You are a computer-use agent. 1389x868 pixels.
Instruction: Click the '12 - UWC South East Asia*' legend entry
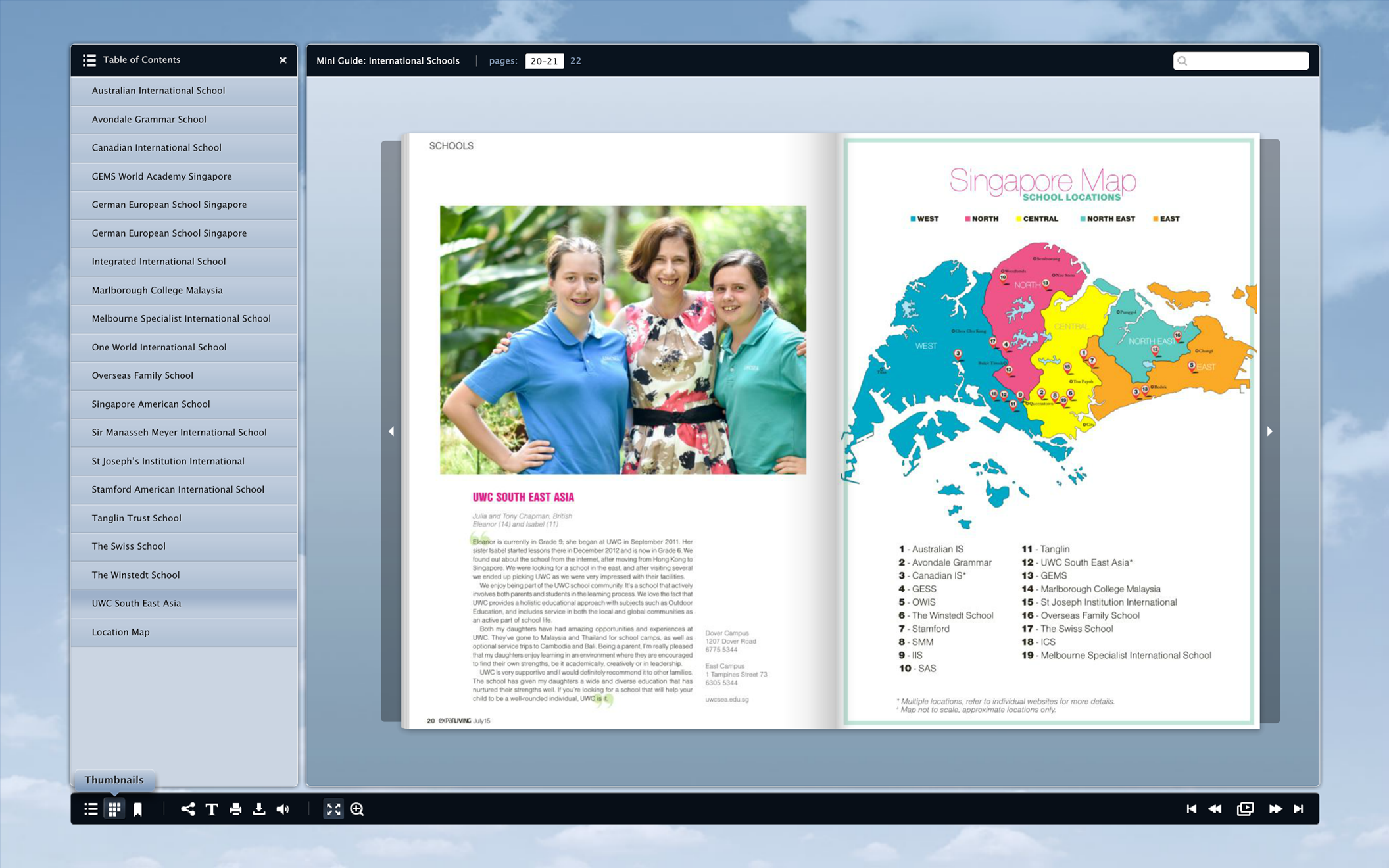pos(1077,562)
